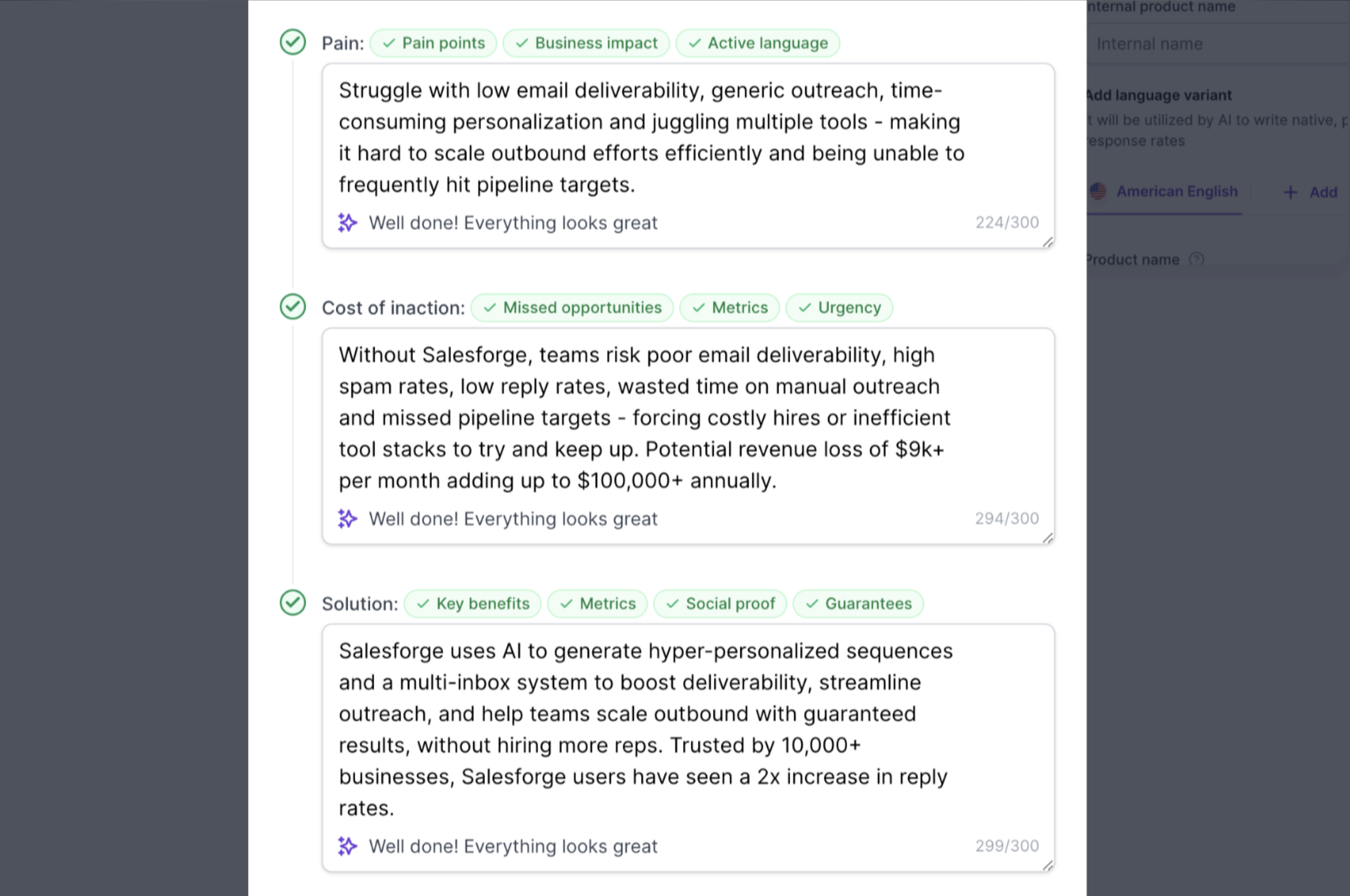The height and width of the screenshot is (896, 1350).
Task: Click inside the Pain description text area
Action: 688,137
